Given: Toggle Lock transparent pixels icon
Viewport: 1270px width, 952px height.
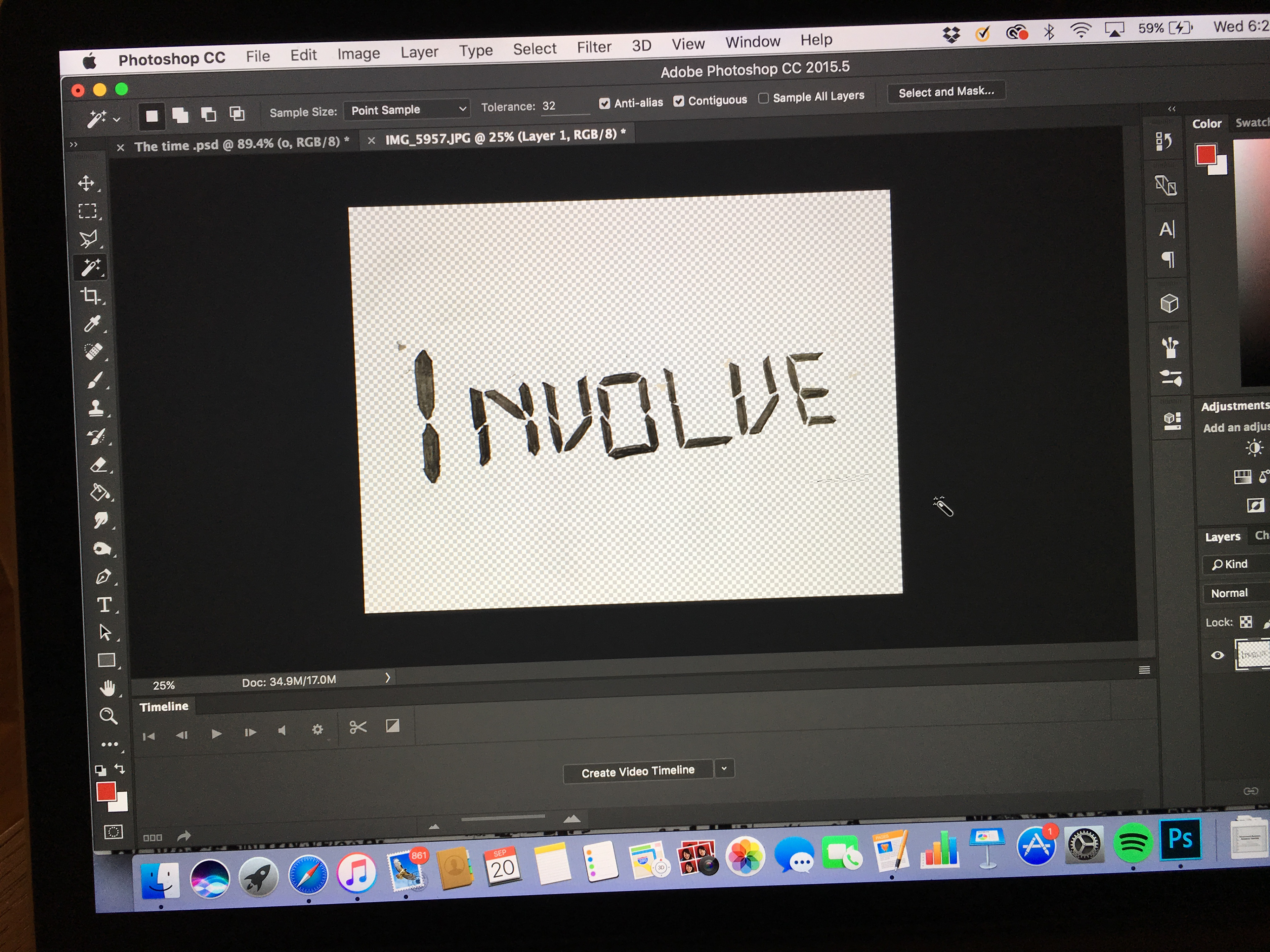Looking at the screenshot, I should pyautogui.click(x=1246, y=621).
